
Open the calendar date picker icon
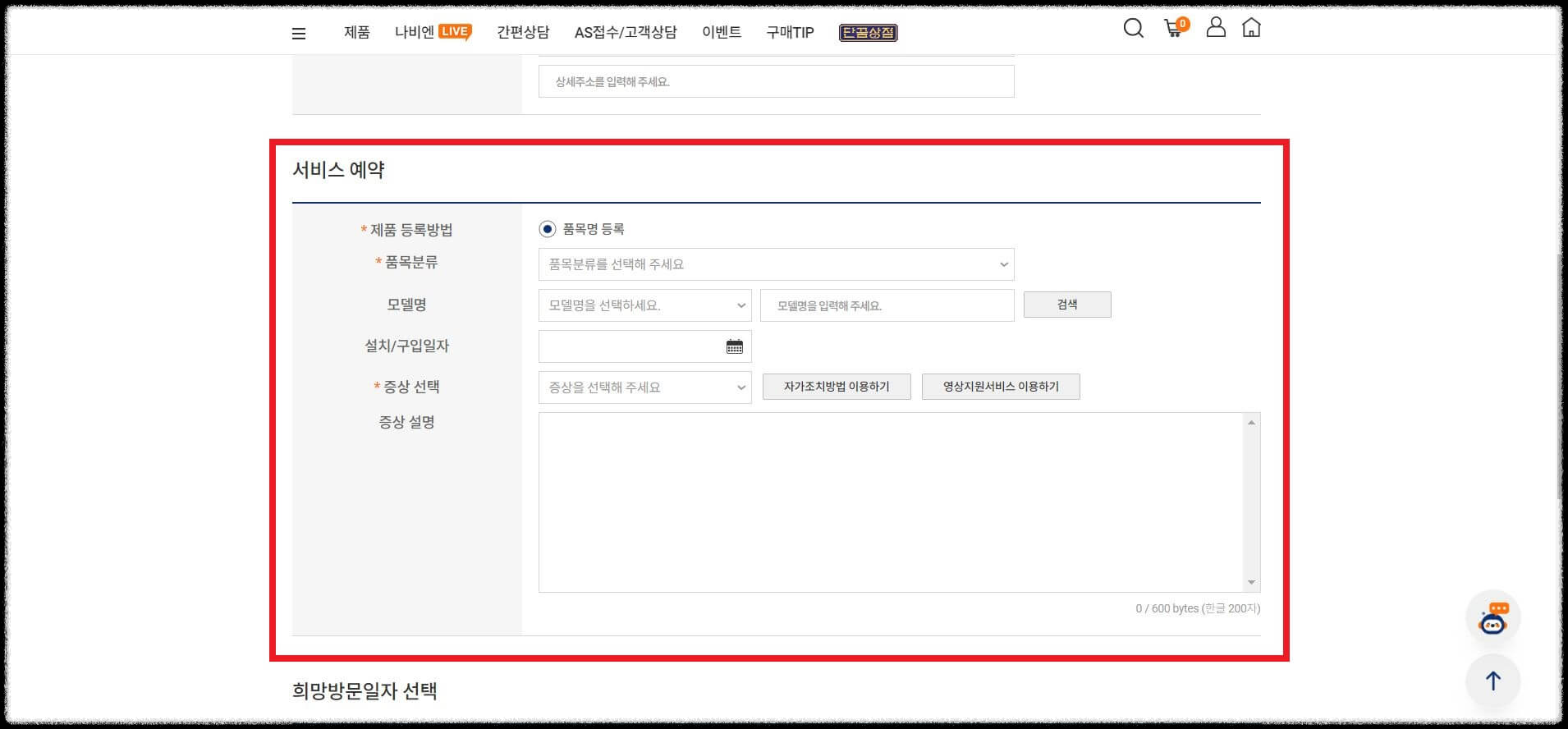pyautogui.click(x=735, y=346)
